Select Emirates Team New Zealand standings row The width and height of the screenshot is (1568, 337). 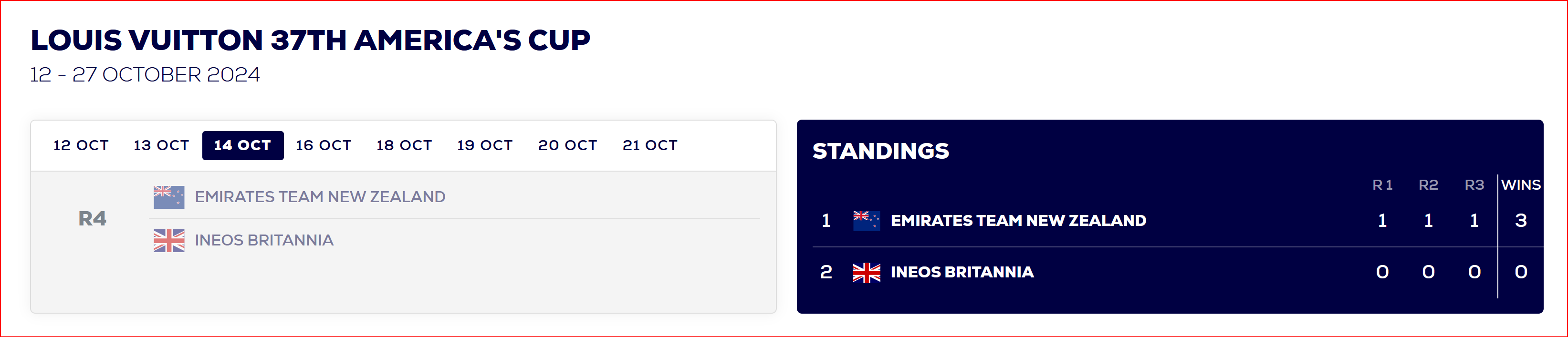[x=1177, y=221]
